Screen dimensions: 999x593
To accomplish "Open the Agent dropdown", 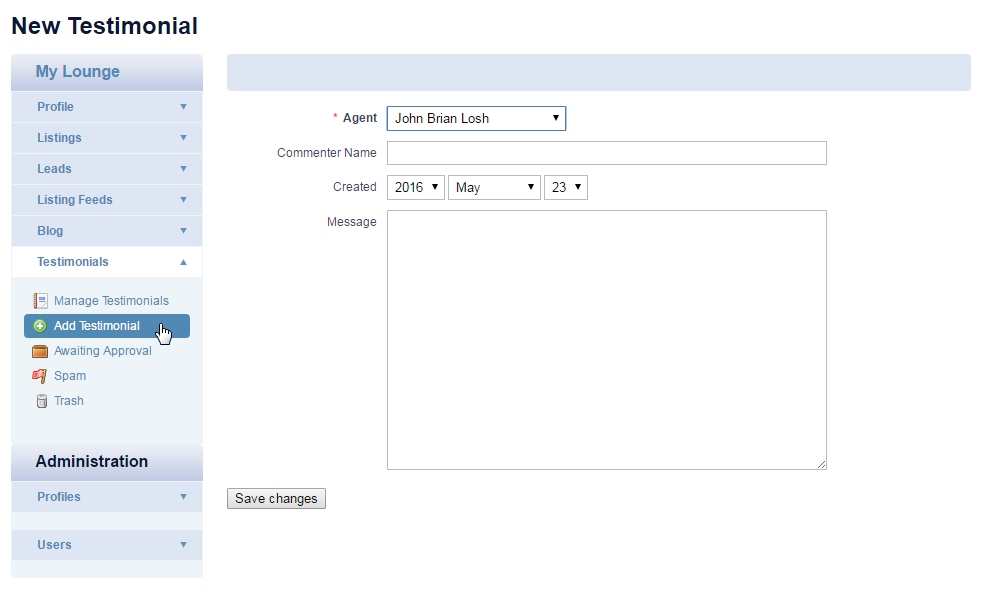I will click(x=476, y=118).
